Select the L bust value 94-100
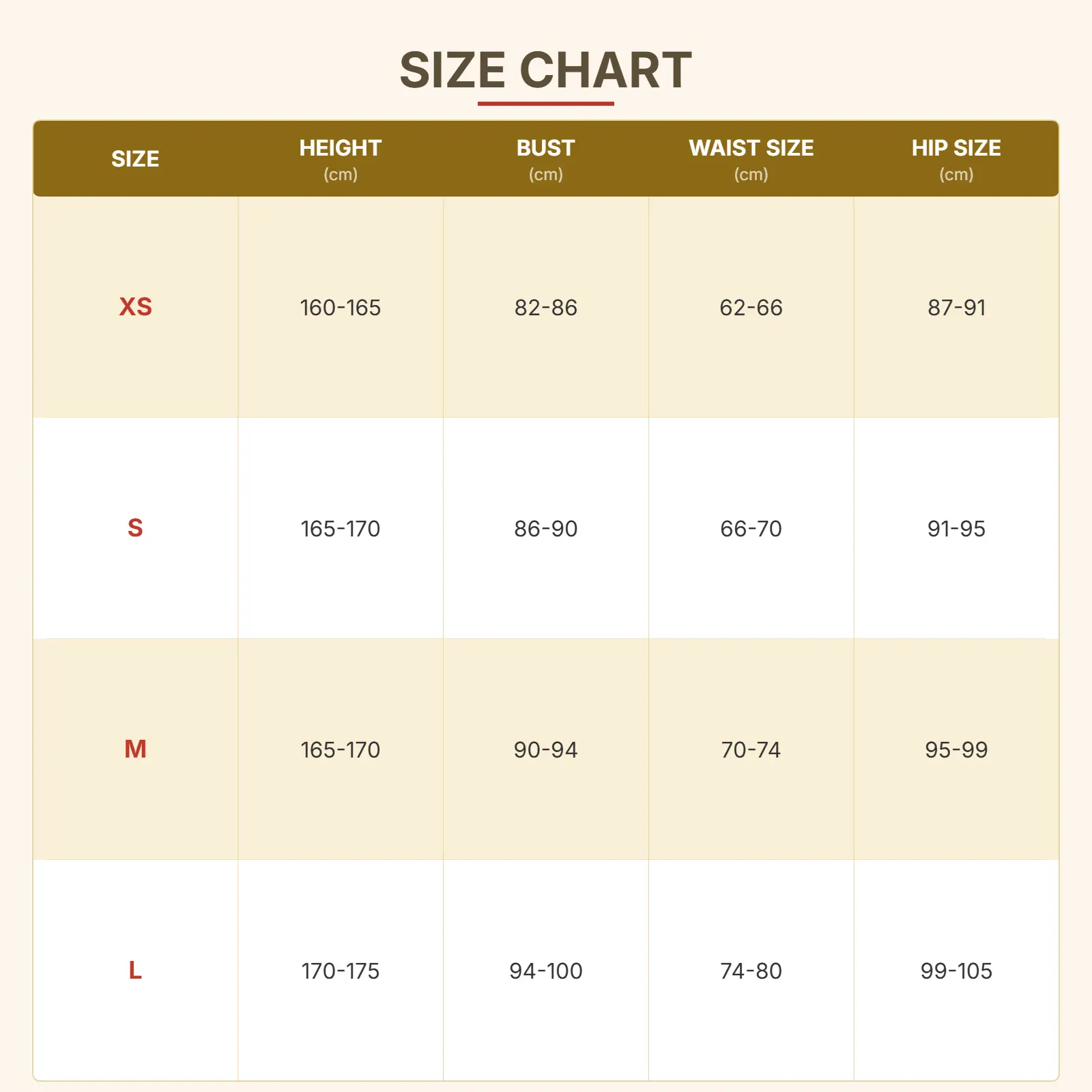Screen dimensions: 1092x1092 point(545,971)
